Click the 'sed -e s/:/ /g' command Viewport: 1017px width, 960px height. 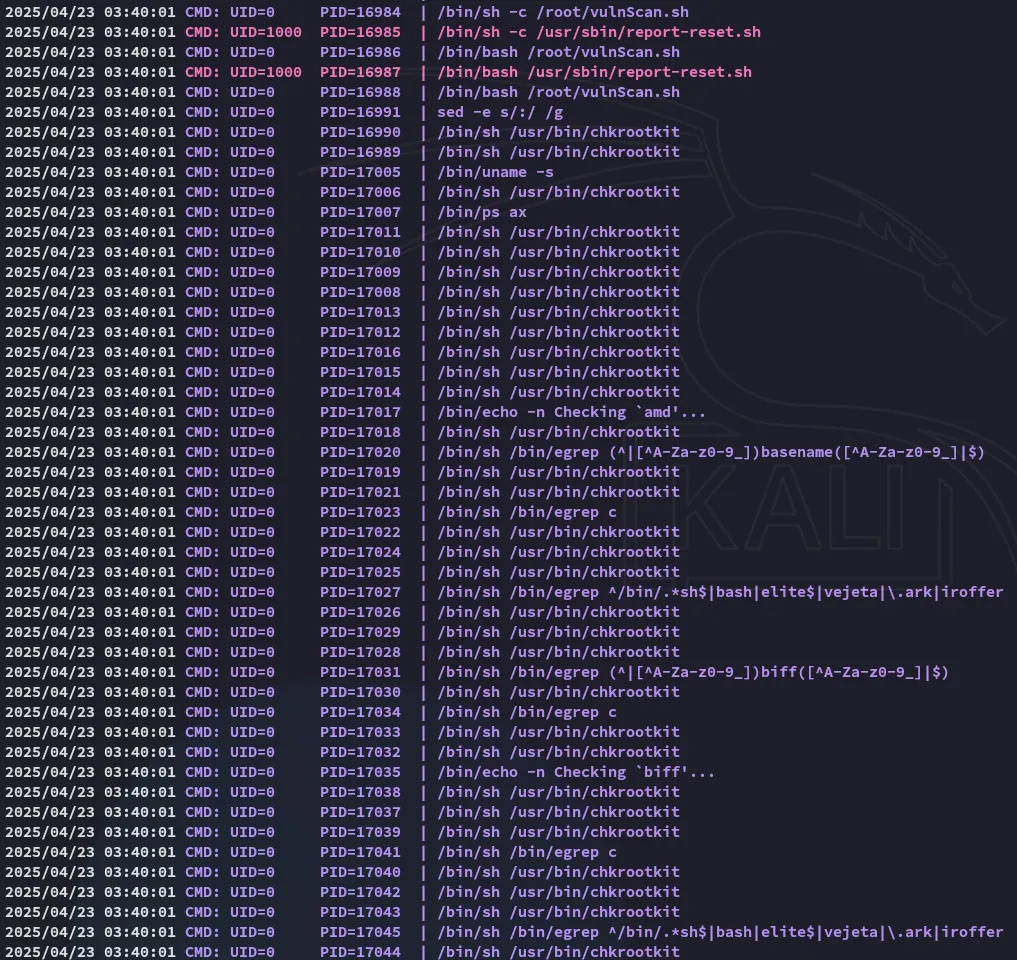click(500, 112)
